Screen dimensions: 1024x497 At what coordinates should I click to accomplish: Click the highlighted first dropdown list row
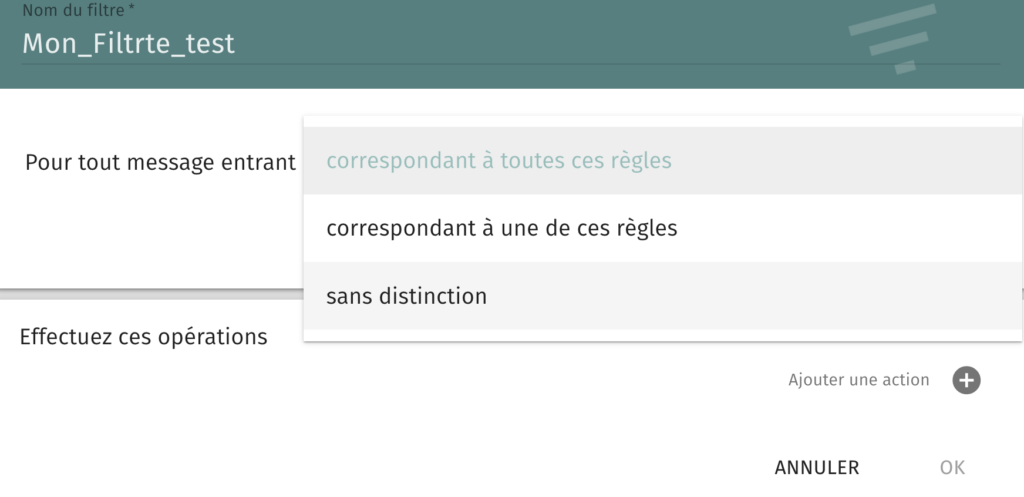tap(663, 161)
